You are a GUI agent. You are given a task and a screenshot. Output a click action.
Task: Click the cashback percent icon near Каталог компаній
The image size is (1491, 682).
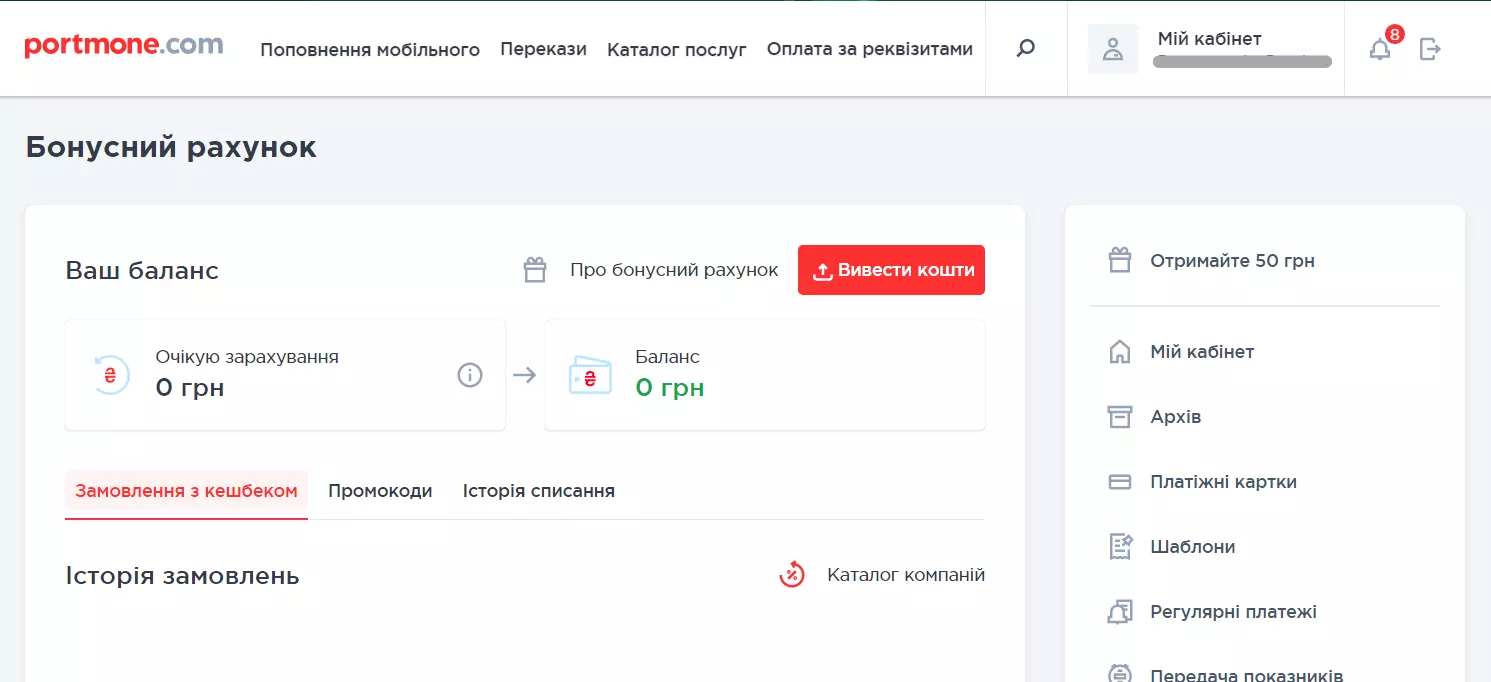pos(790,575)
